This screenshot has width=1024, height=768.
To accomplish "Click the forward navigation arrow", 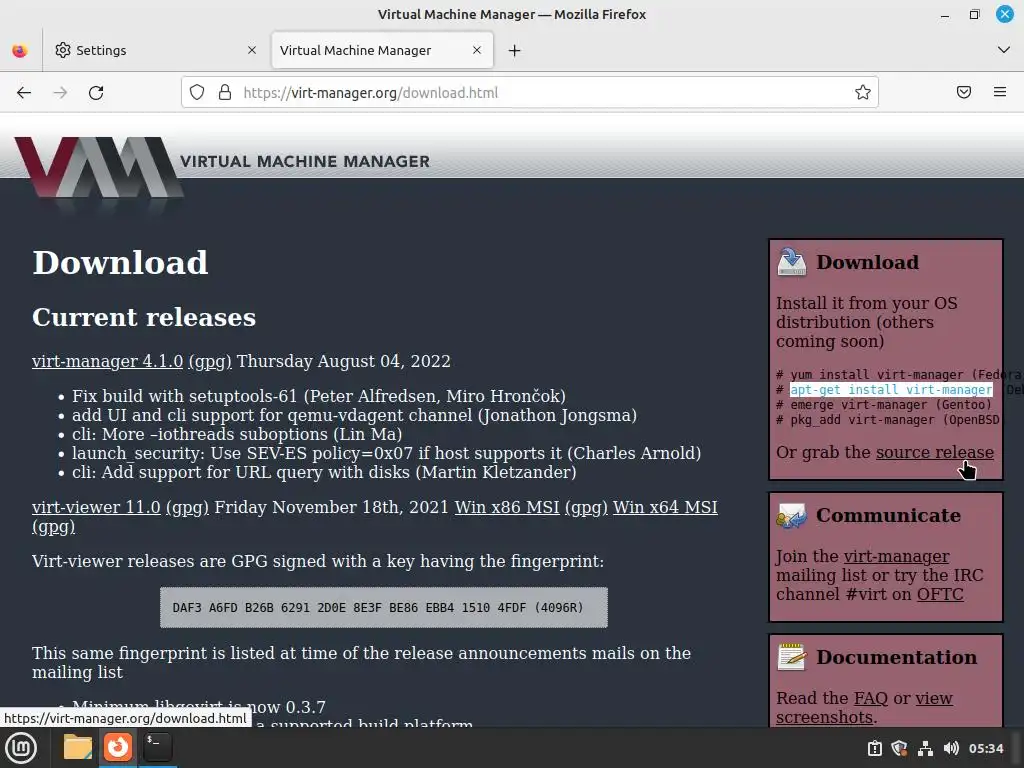I will [x=60, y=93].
